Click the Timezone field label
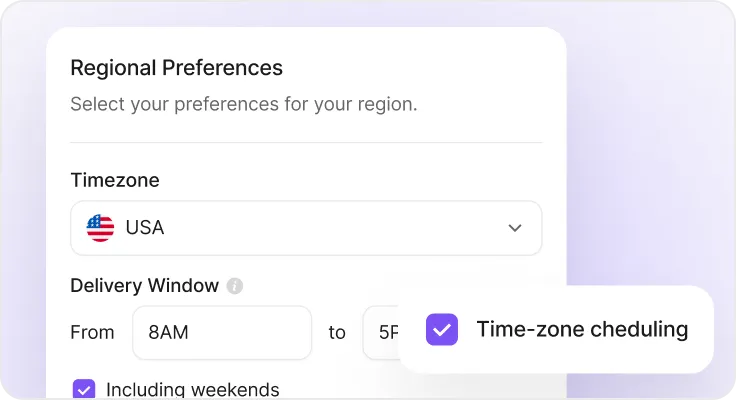Image resolution: width=736 pixels, height=400 pixels. coord(115,180)
